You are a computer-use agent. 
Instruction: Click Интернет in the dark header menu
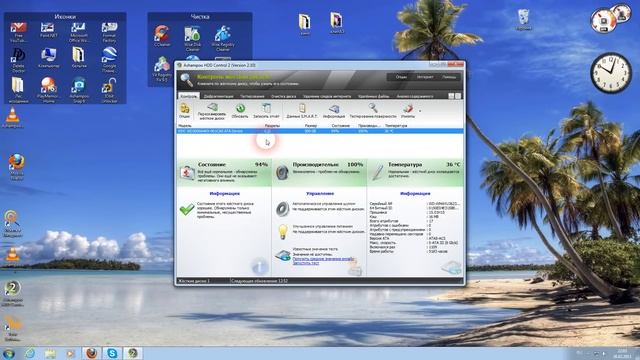point(425,77)
